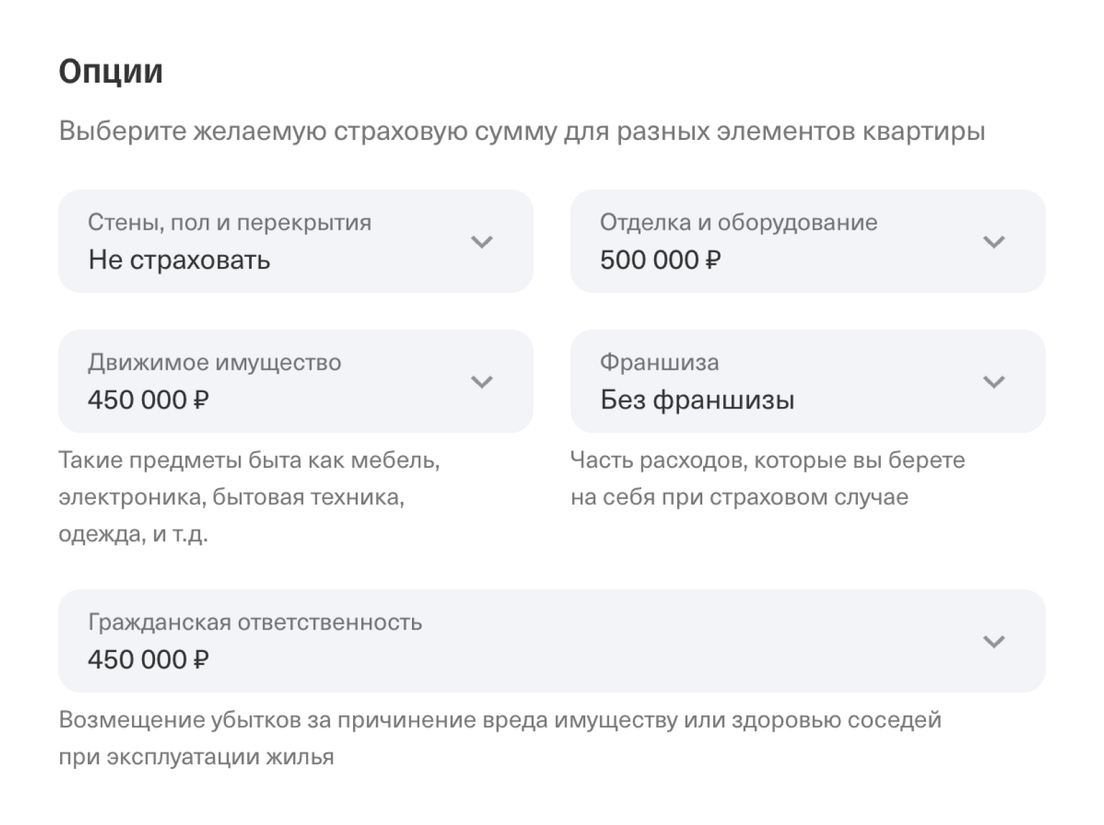Click 450 000 ₽ under Движимое имущество
Viewport: 1104px width, 825px height.
[149, 401]
